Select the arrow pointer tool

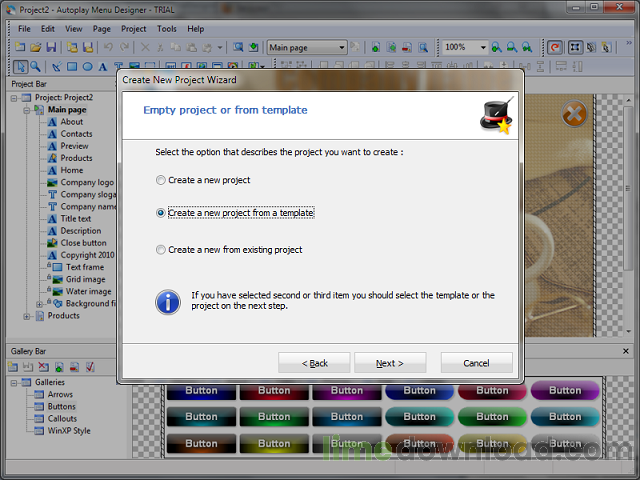coord(21,67)
